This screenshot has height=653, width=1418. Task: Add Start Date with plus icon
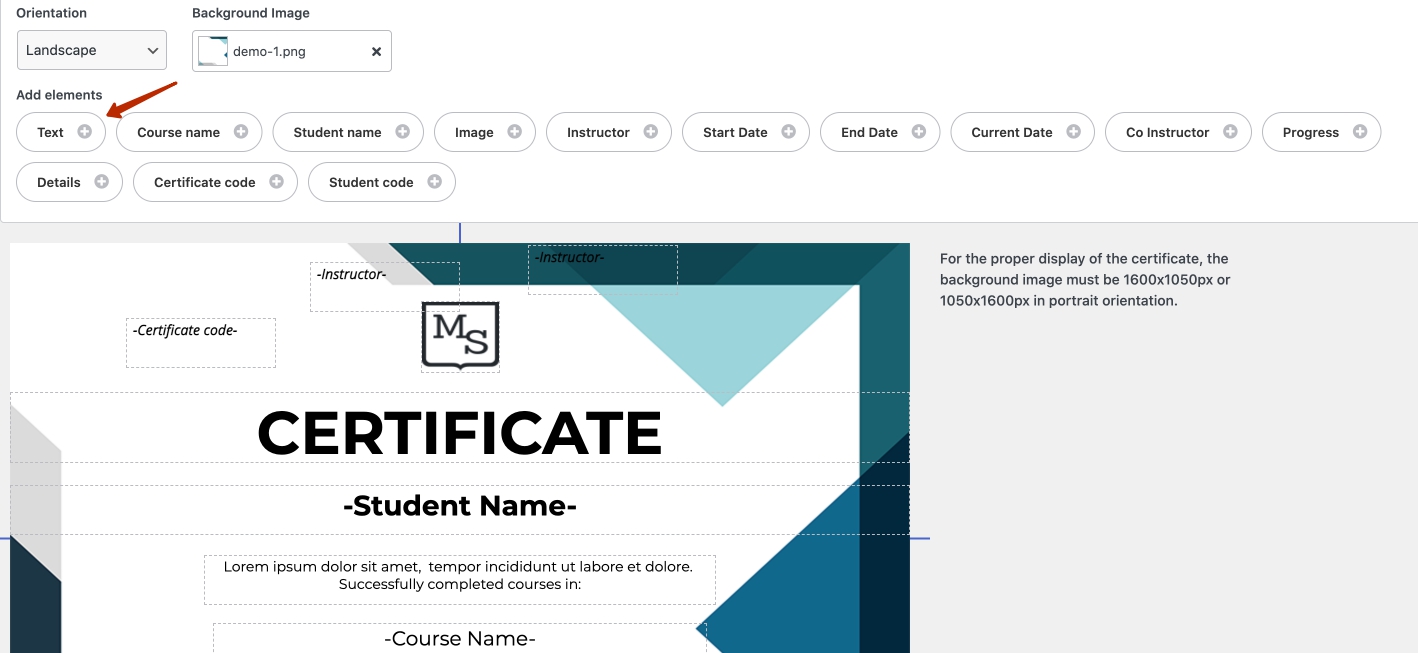pos(788,132)
